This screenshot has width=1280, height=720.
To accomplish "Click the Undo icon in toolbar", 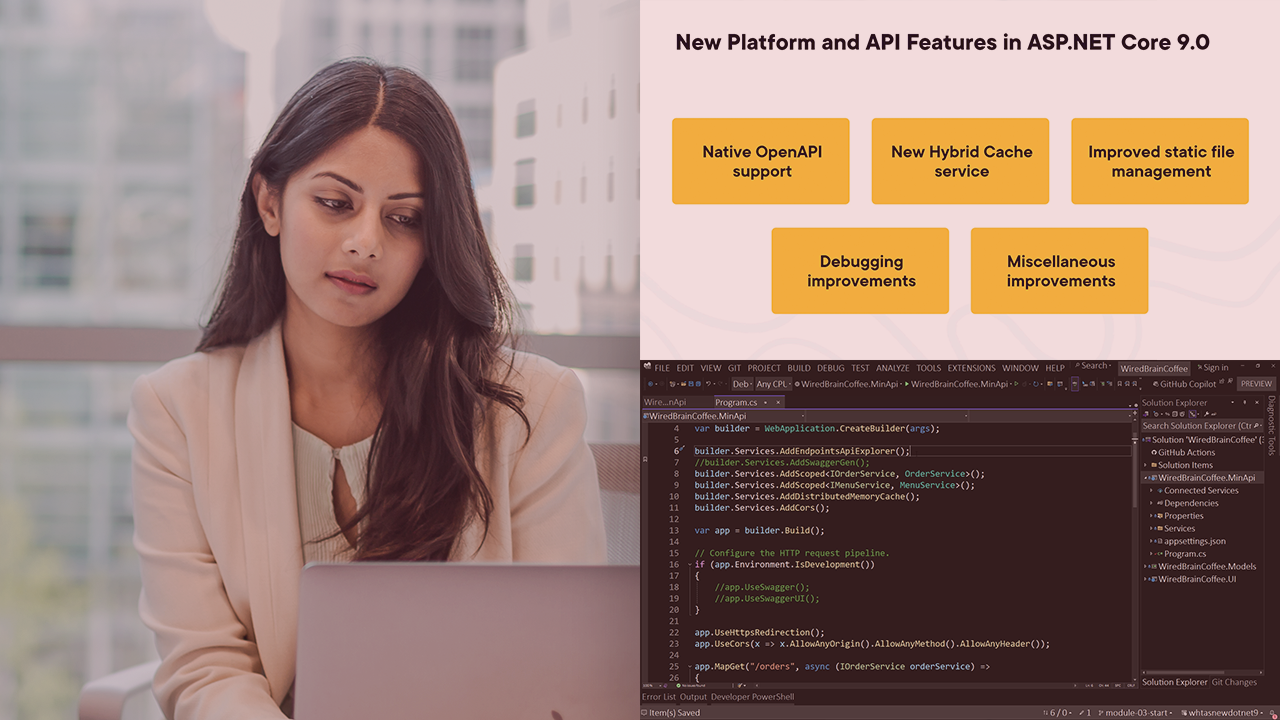I will pyautogui.click(x=709, y=384).
